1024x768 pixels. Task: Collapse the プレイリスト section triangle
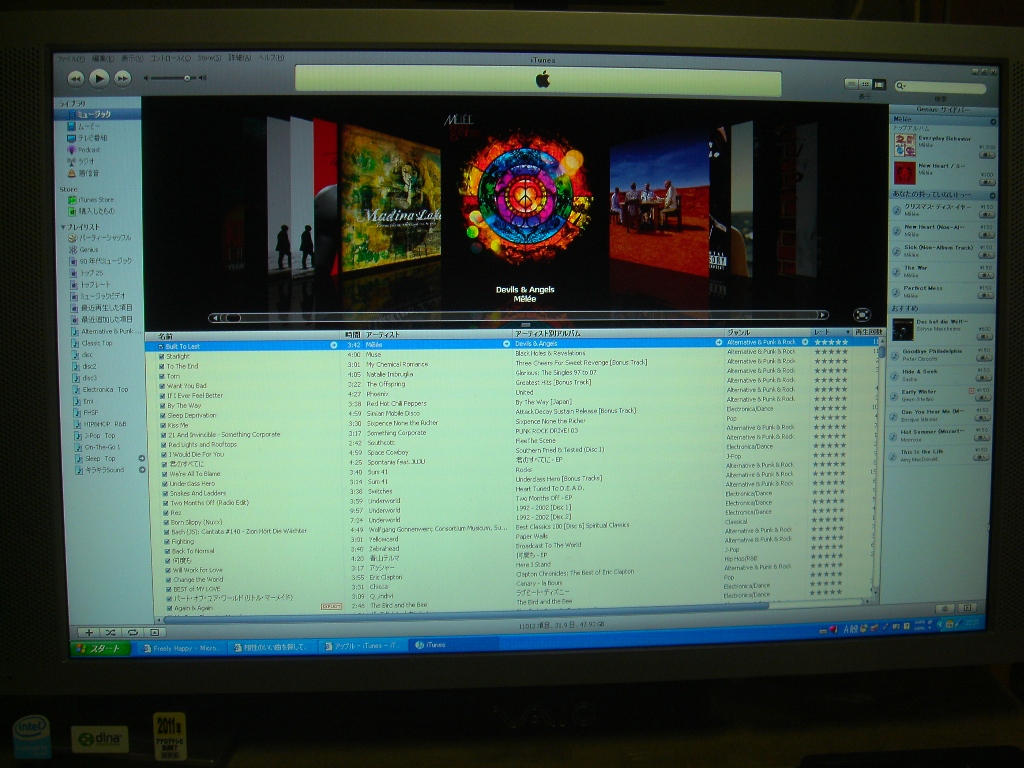point(63,227)
